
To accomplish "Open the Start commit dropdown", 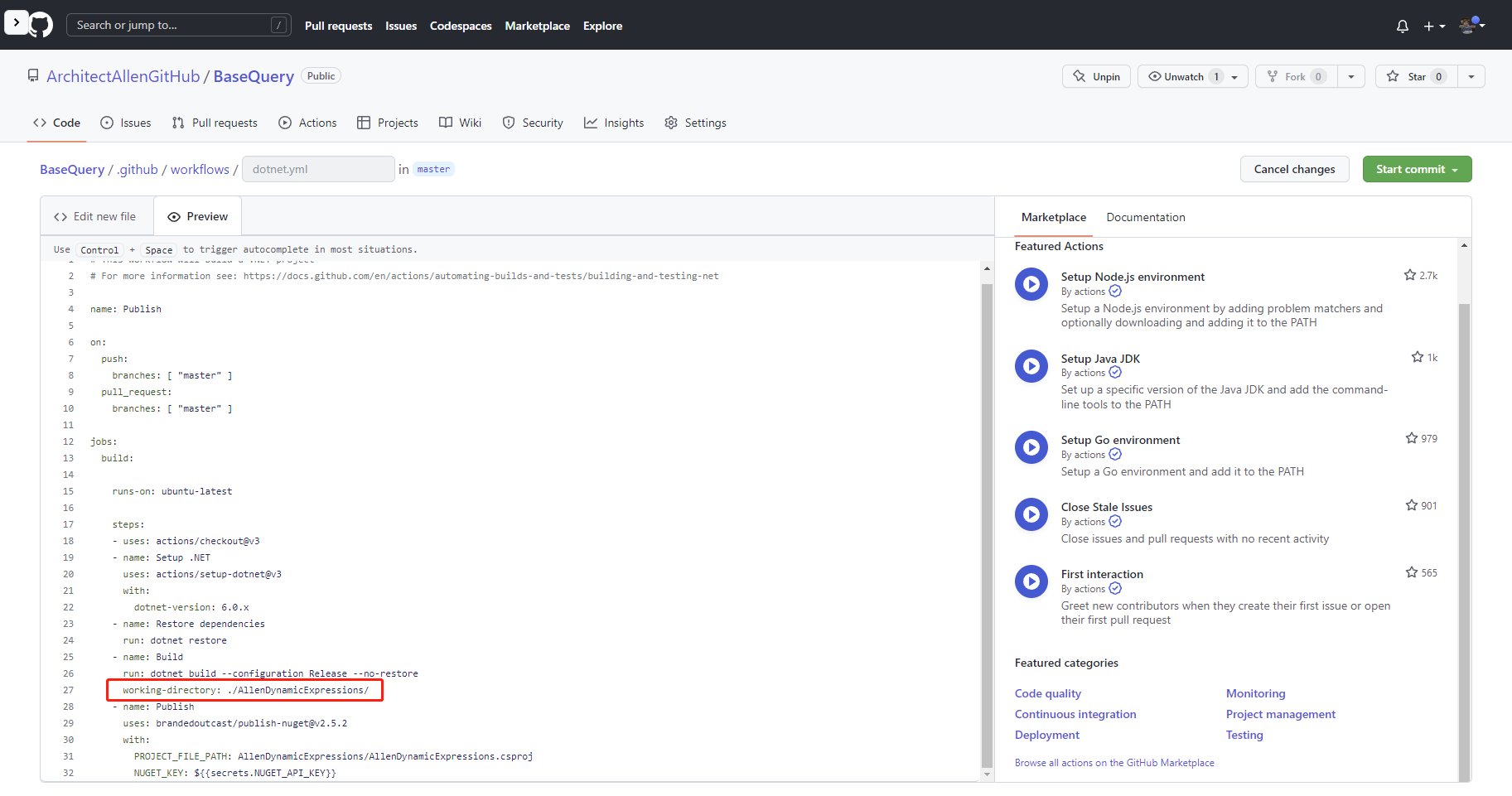I will tap(1417, 169).
